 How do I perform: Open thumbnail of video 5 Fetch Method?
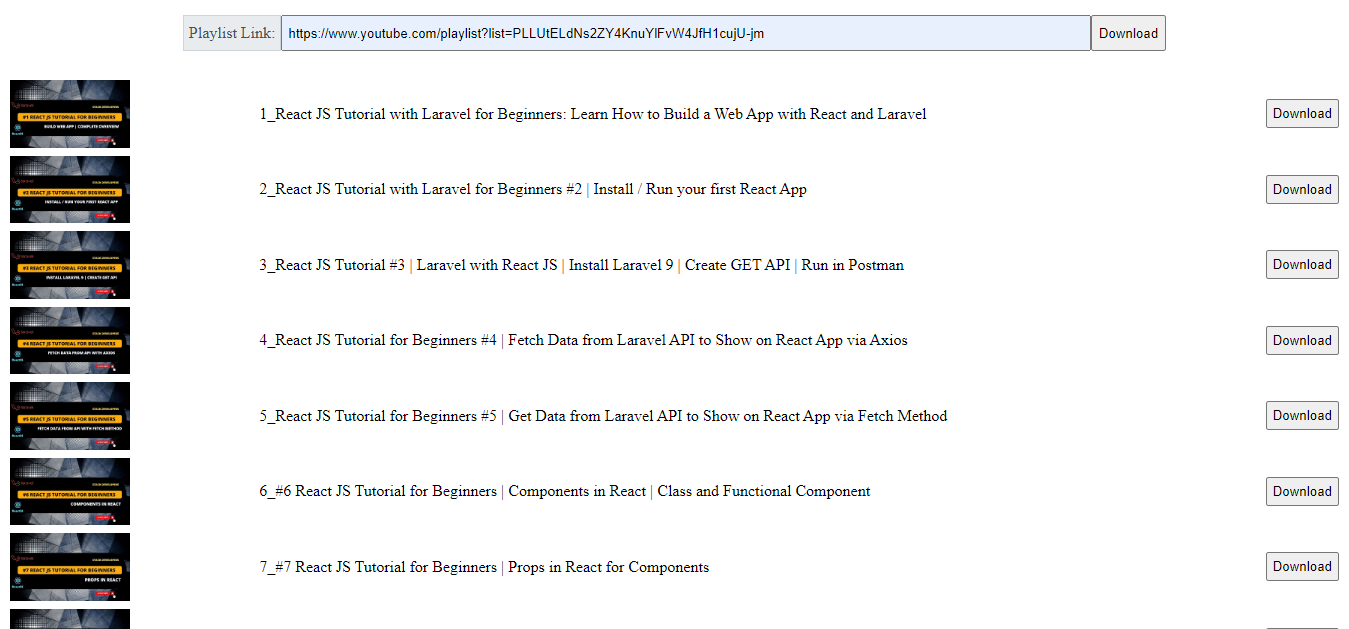tap(70, 416)
